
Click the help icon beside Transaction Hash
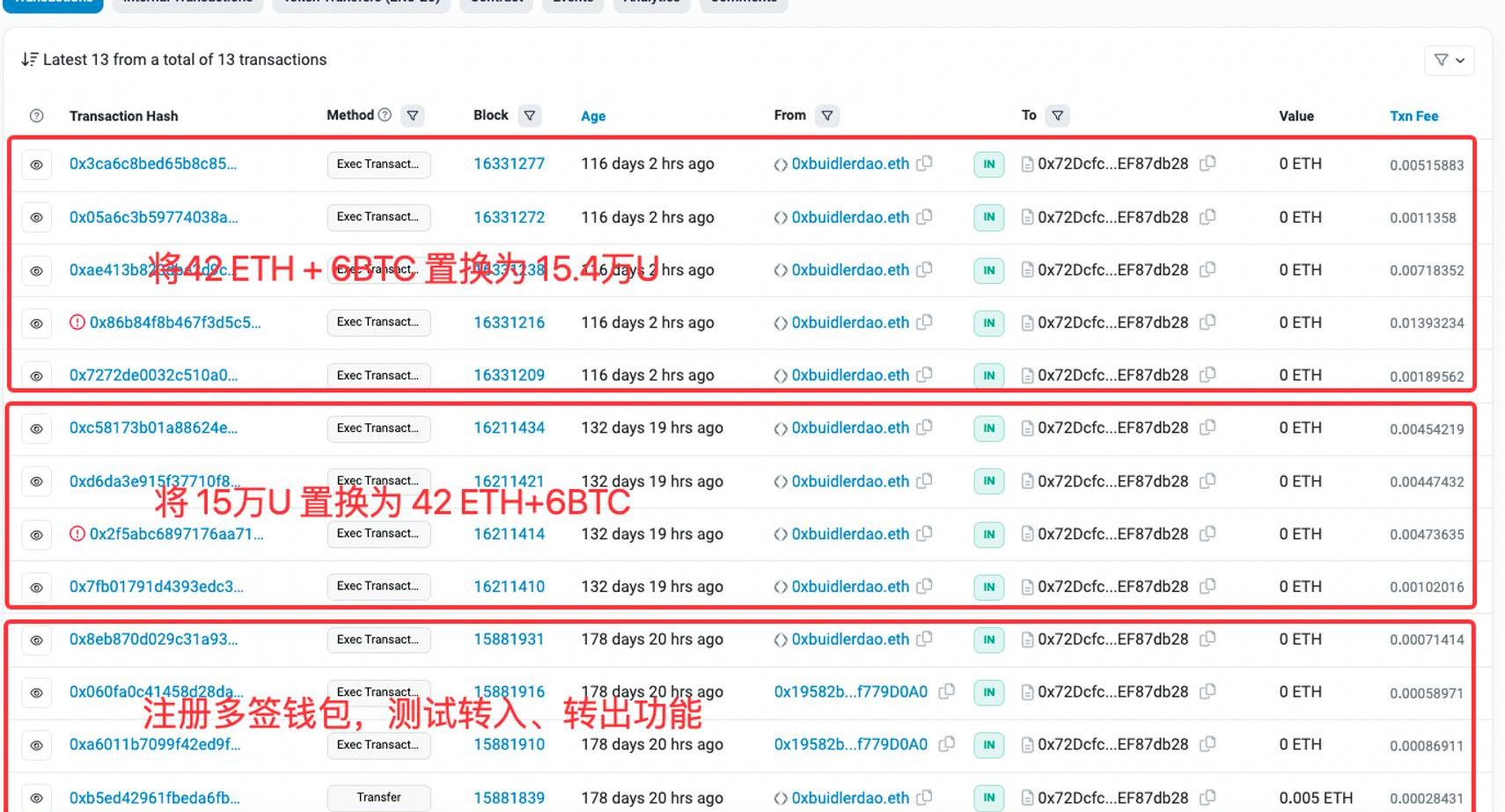36,116
